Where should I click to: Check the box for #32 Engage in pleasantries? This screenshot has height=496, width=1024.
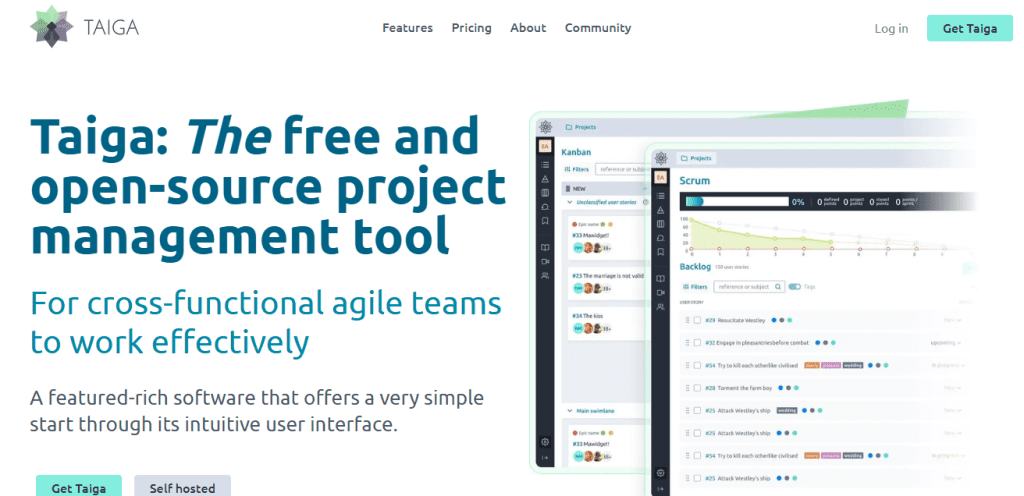coord(697,343)
